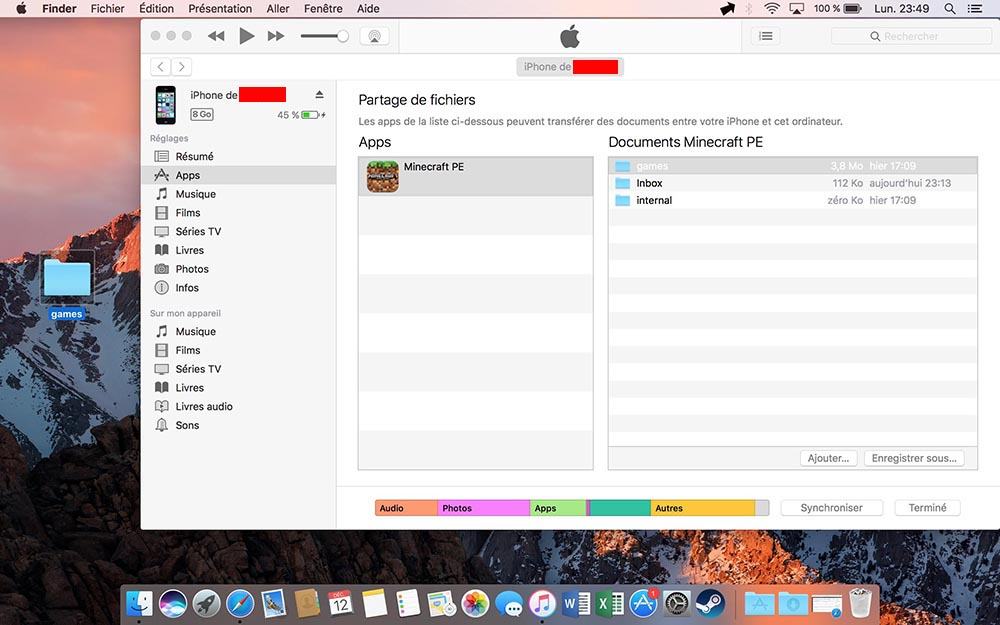Image resolution: width=1000 pixels, height=625 pixels.
Task: Open the Aller menu
Action: (x=277, y=8)
